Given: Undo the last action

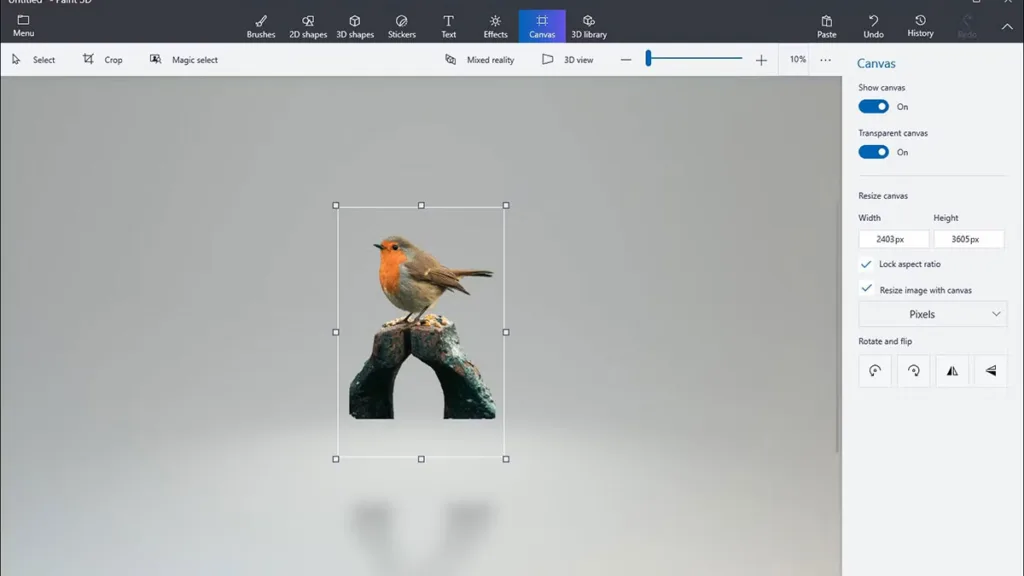Looking at the screenshot, I should (x=873, y=27).
